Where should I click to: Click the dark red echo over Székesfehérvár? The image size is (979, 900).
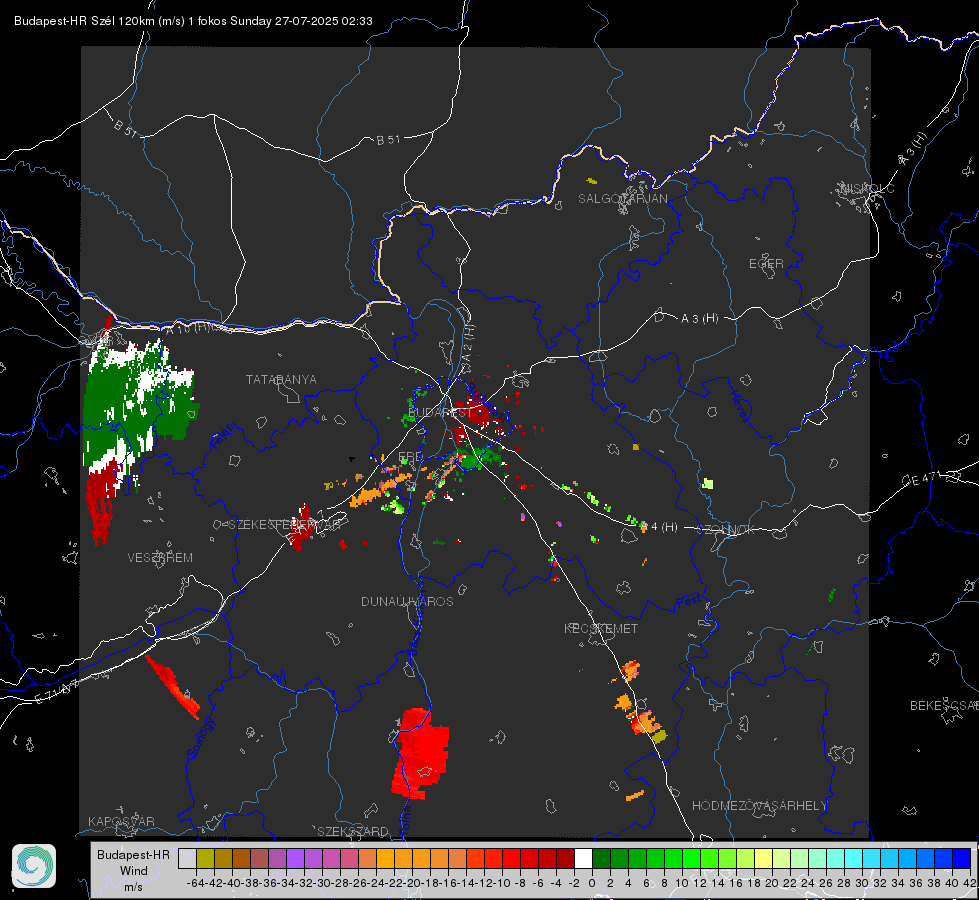(301, 527)
